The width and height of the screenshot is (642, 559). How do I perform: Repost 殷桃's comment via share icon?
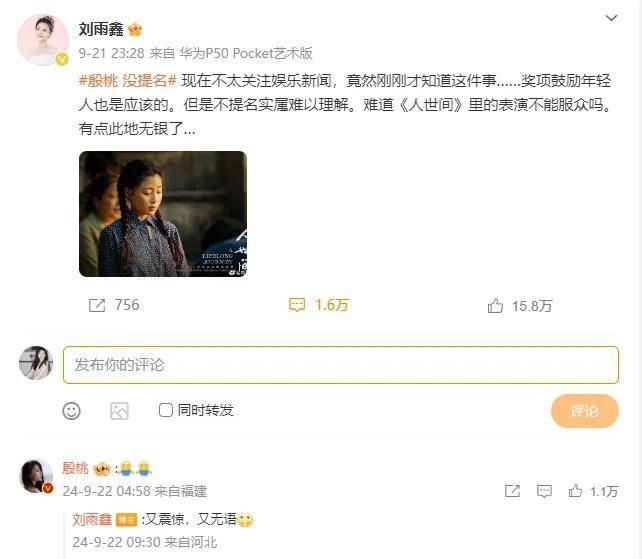tap(512, 491)
